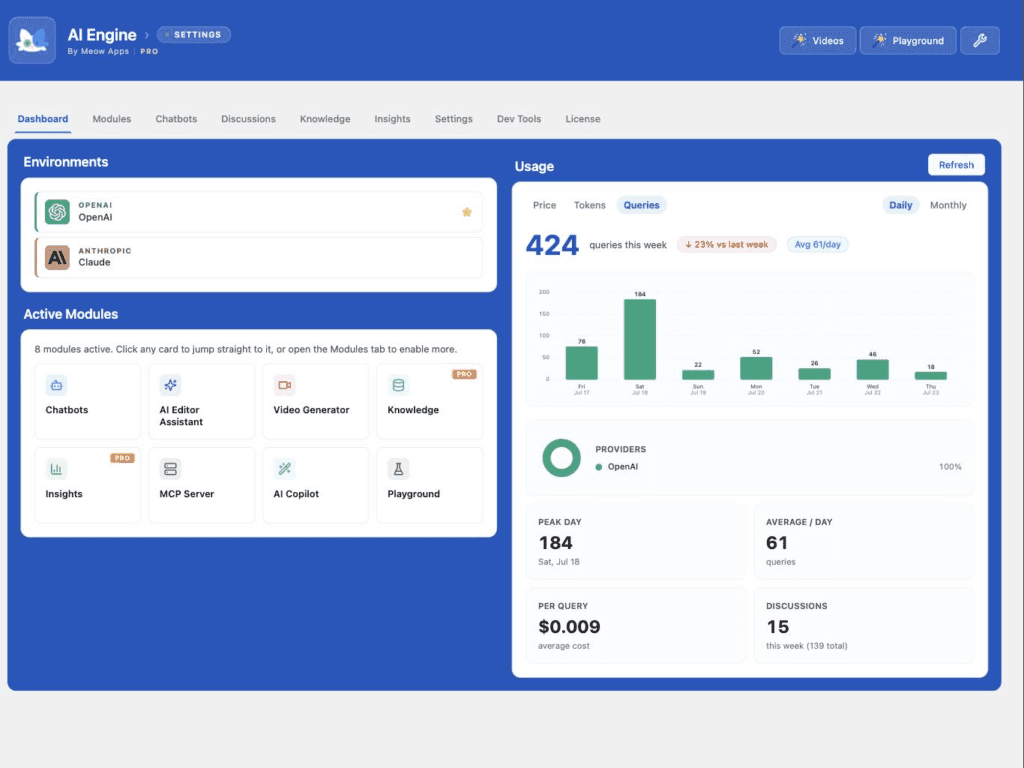This screenshot has height=768, width=1024.
Task: Open the AI Copilot card label
Action: click(x=296, y=494)
